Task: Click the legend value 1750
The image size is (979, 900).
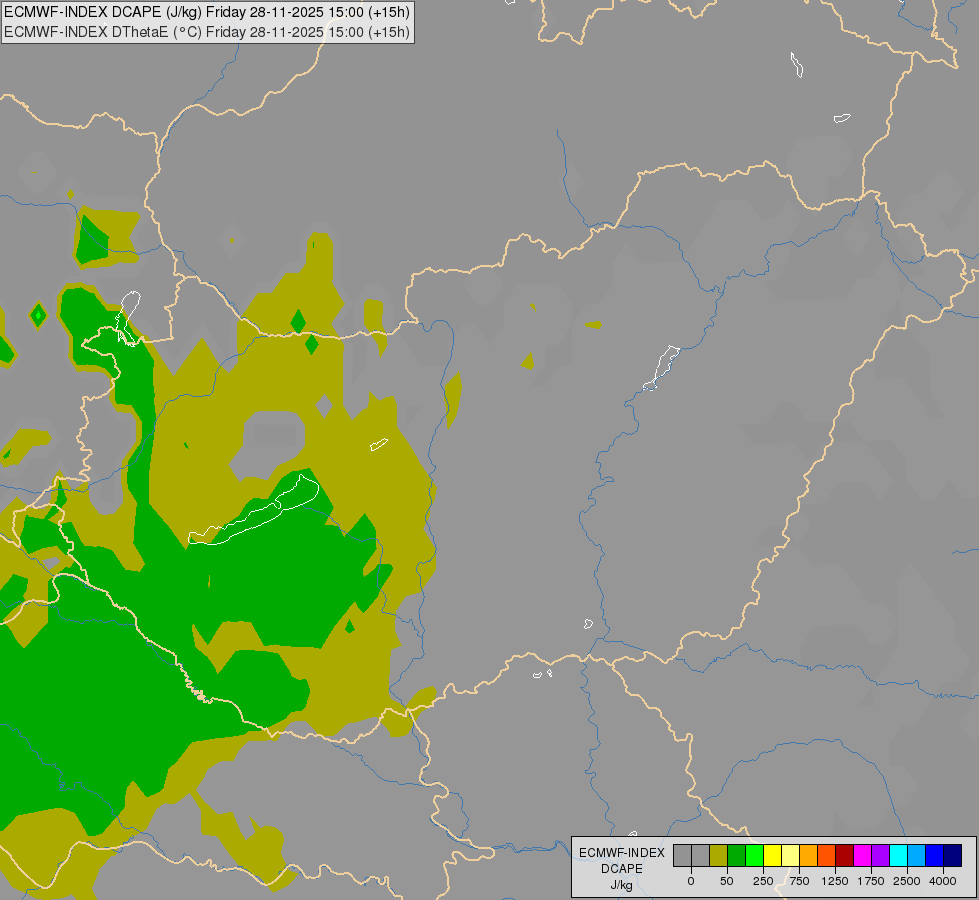Action: coord(871,881)
